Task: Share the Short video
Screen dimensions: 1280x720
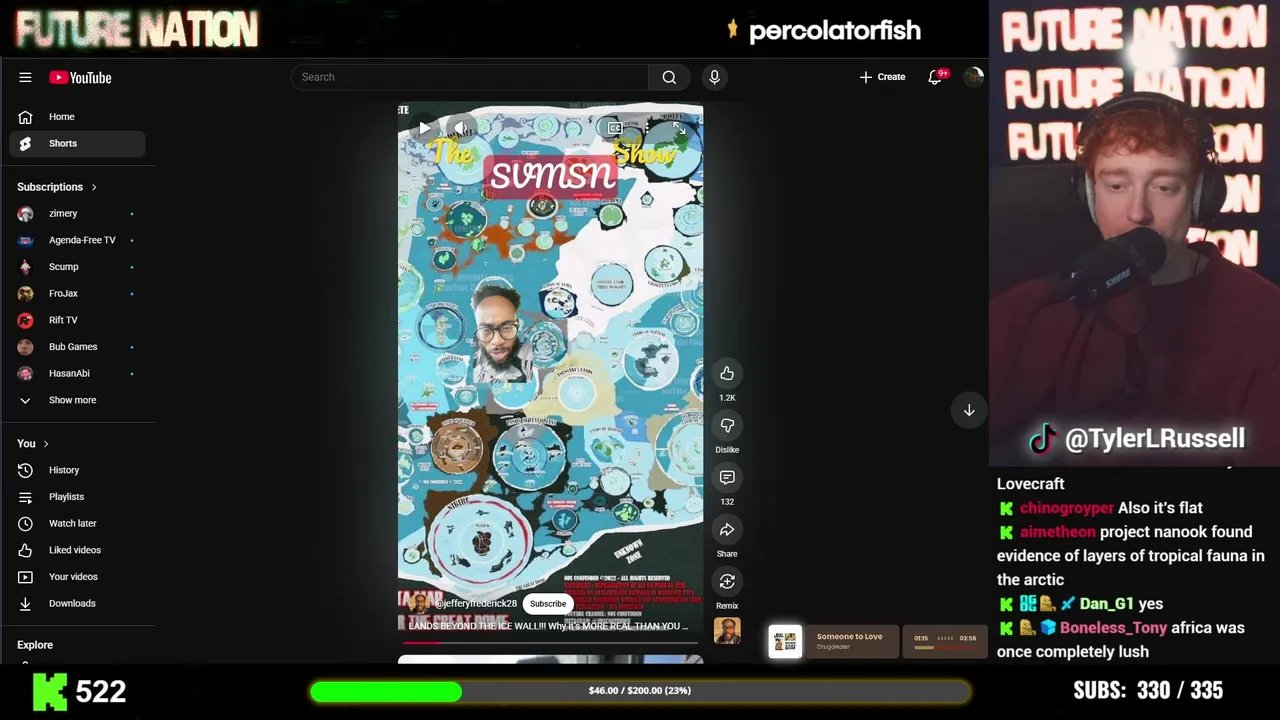Action: click(x=727, y=529)
